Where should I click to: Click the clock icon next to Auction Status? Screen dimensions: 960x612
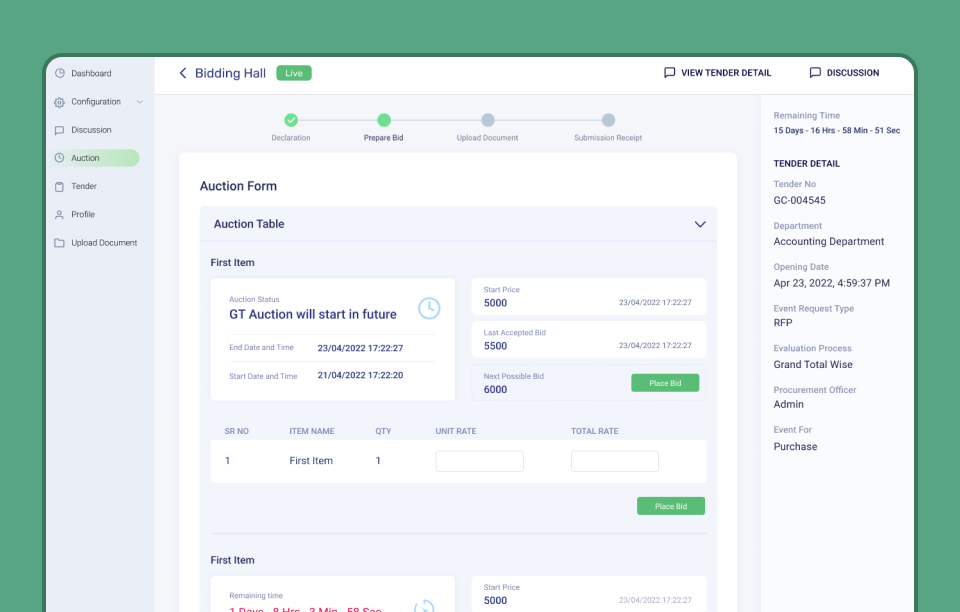pyautogui.click(x=429, y=308)
